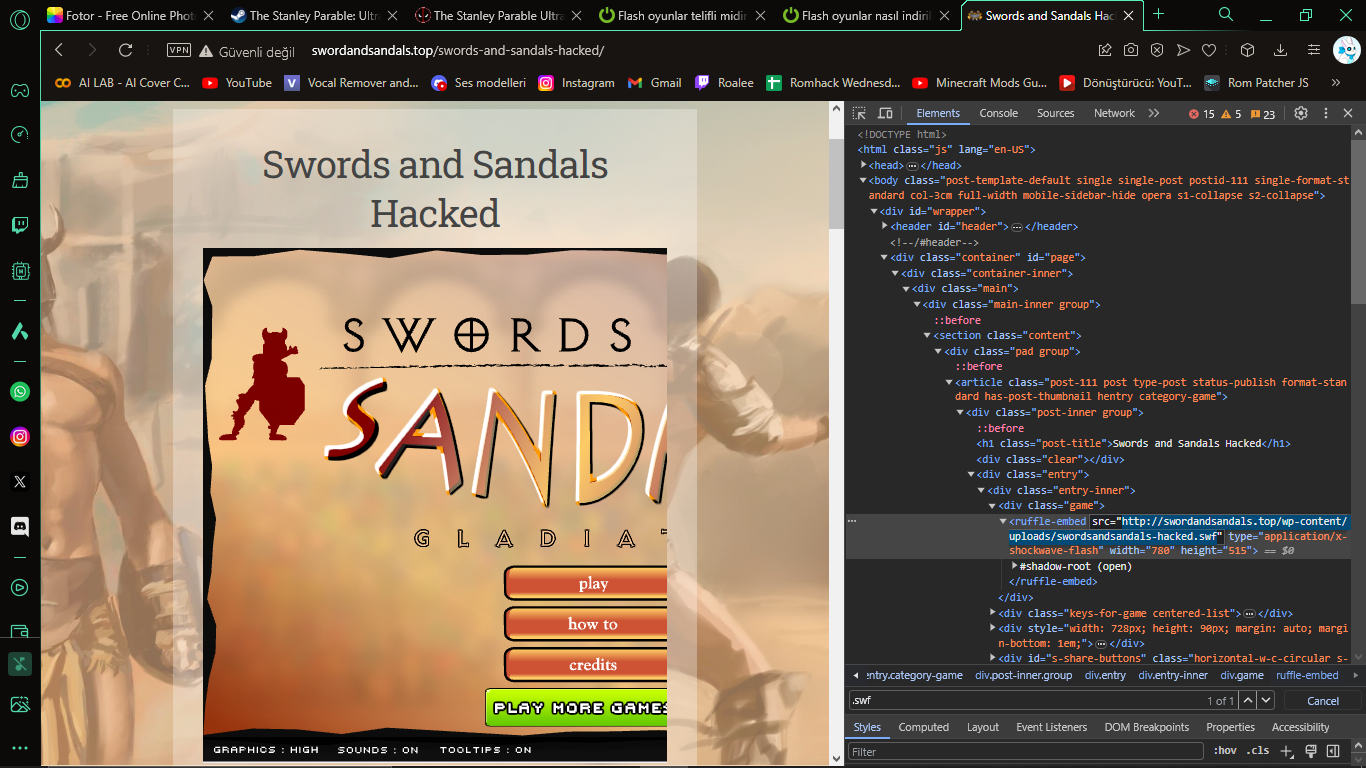Expand the keys-for-game div
This screenshot has height=768, width=1366.
[x=992, y=613]
